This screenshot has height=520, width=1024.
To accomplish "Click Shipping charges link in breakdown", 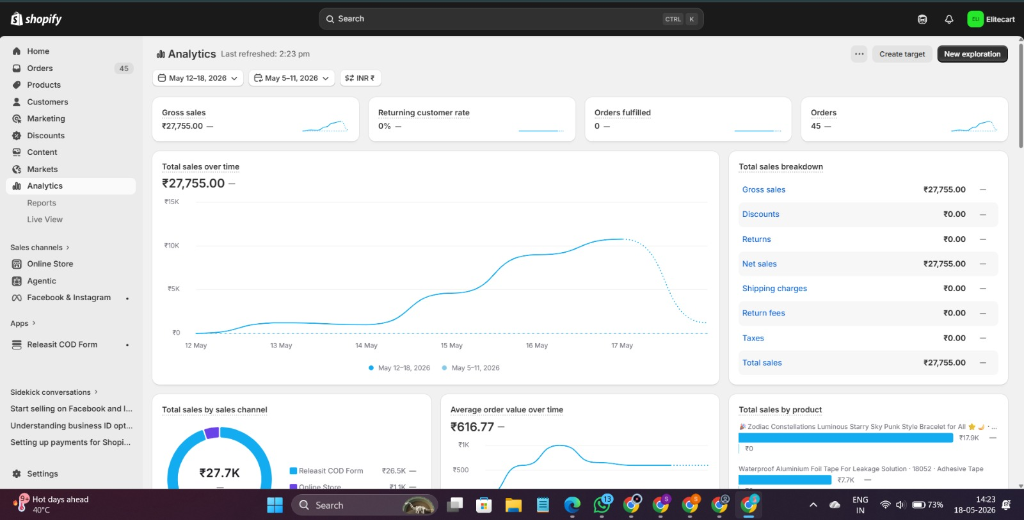I will coord(774,288).
